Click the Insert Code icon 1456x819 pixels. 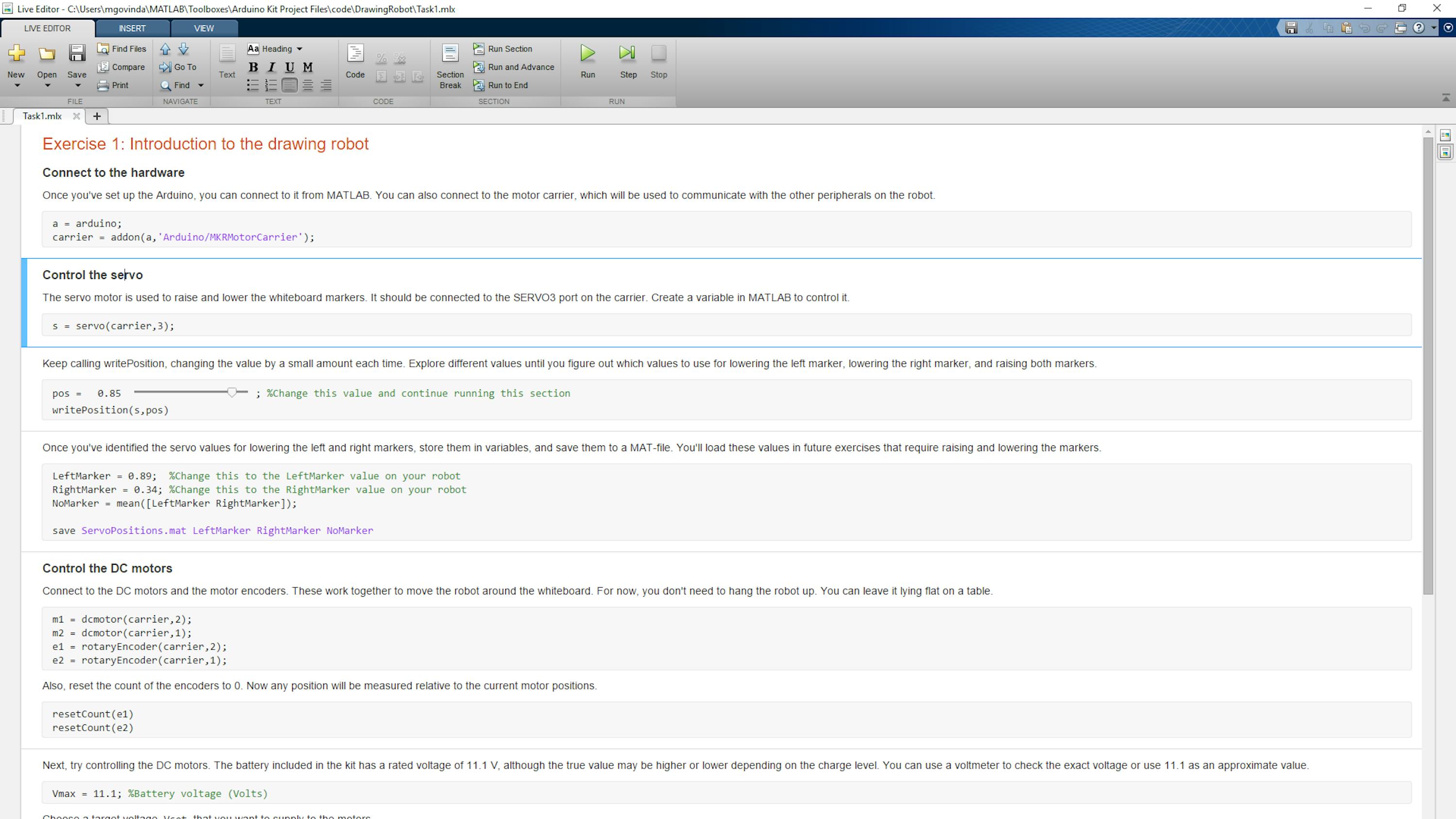355,54
